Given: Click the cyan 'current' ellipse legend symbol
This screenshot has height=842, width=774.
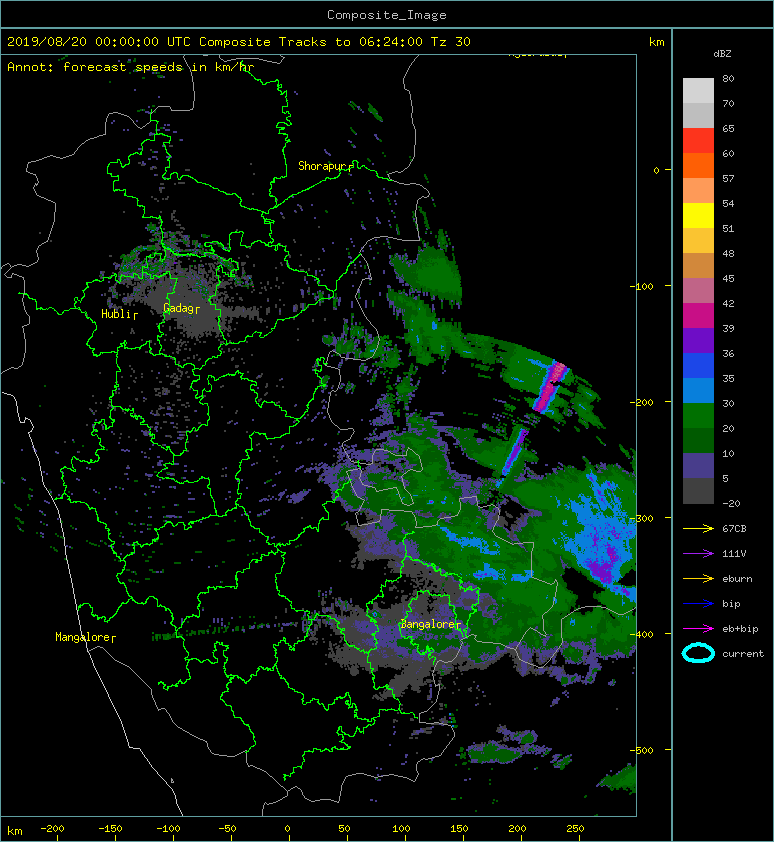Looking at the screenshot, I should [698, 653].
